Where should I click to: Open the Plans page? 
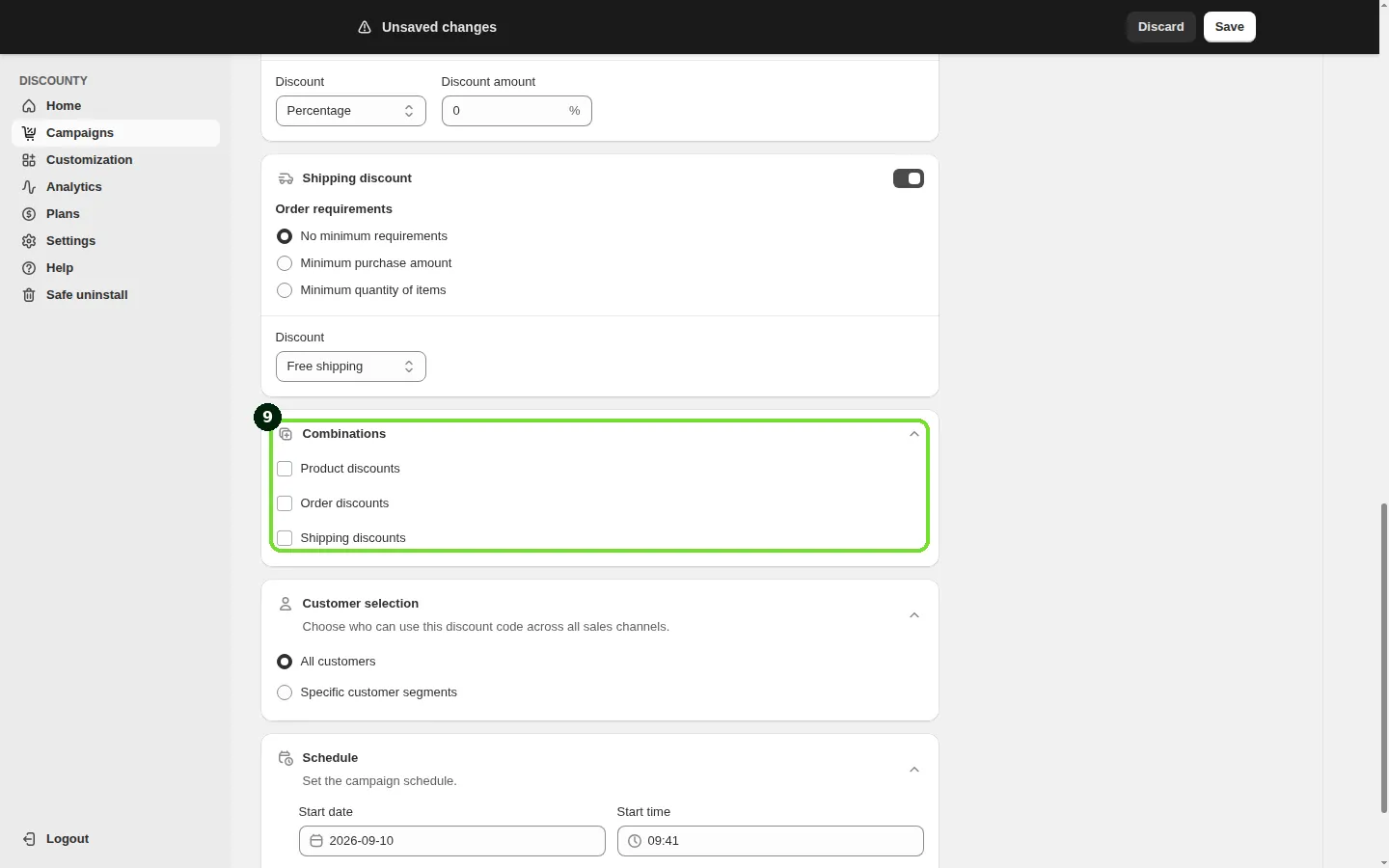[116, 214]
